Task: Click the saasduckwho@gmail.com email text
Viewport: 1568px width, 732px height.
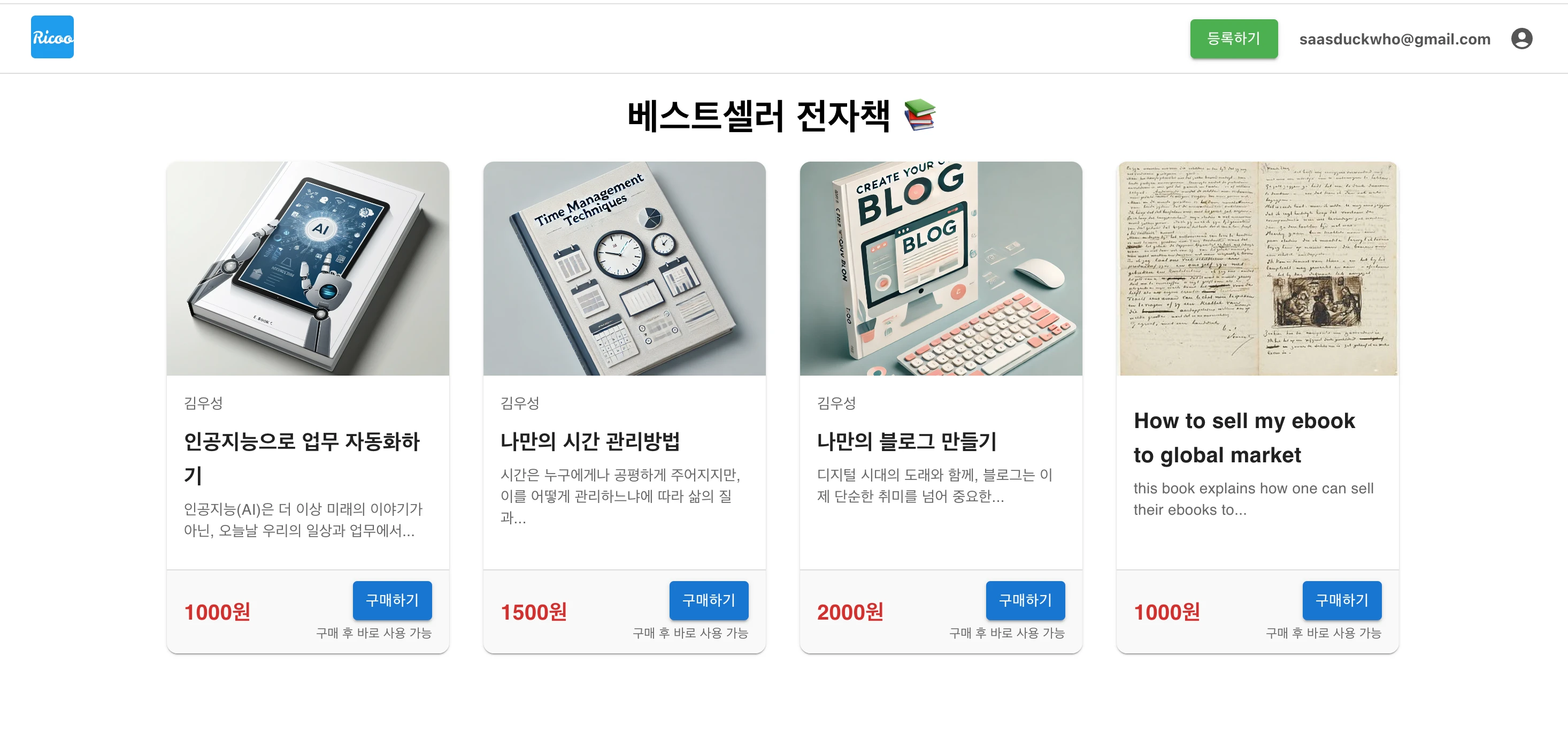Action: click(1395, 39)
